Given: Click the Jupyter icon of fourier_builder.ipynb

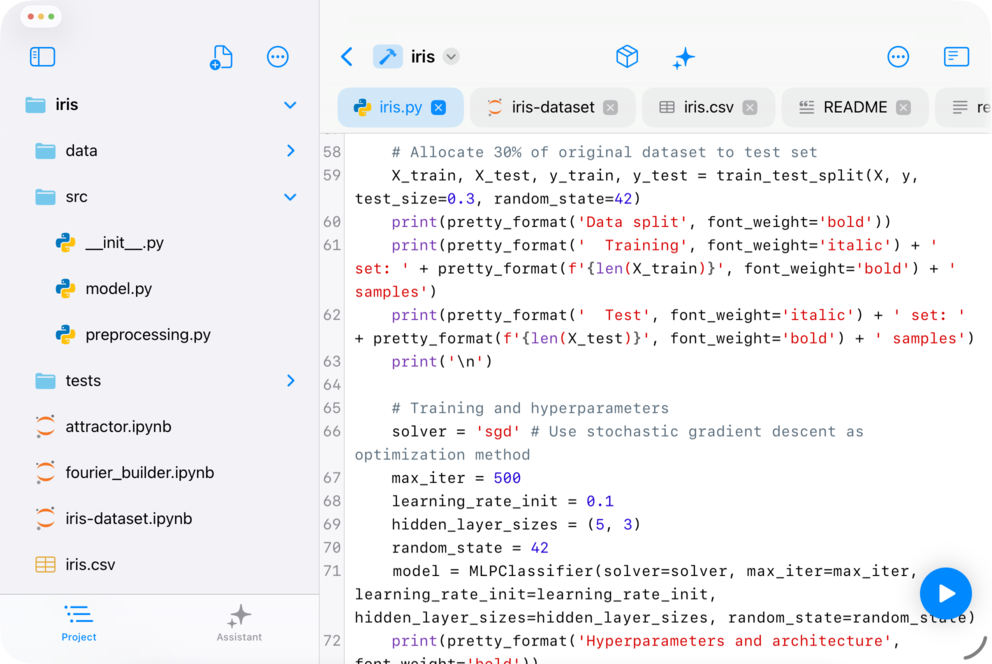Looking at the screenshot, I should click(x=45, y=472).
